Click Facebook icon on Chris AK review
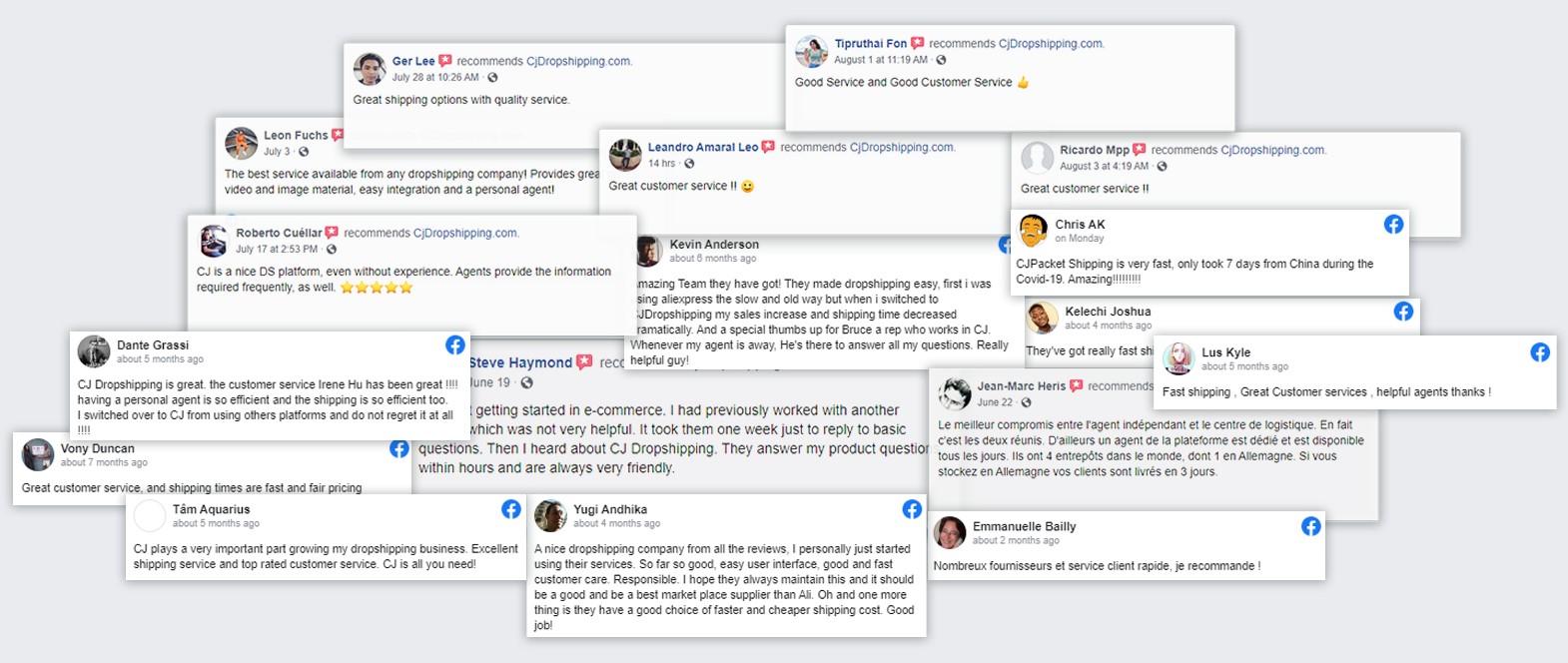Image resolution: width=1568 pixels, height=663 pixels. 1393,225
